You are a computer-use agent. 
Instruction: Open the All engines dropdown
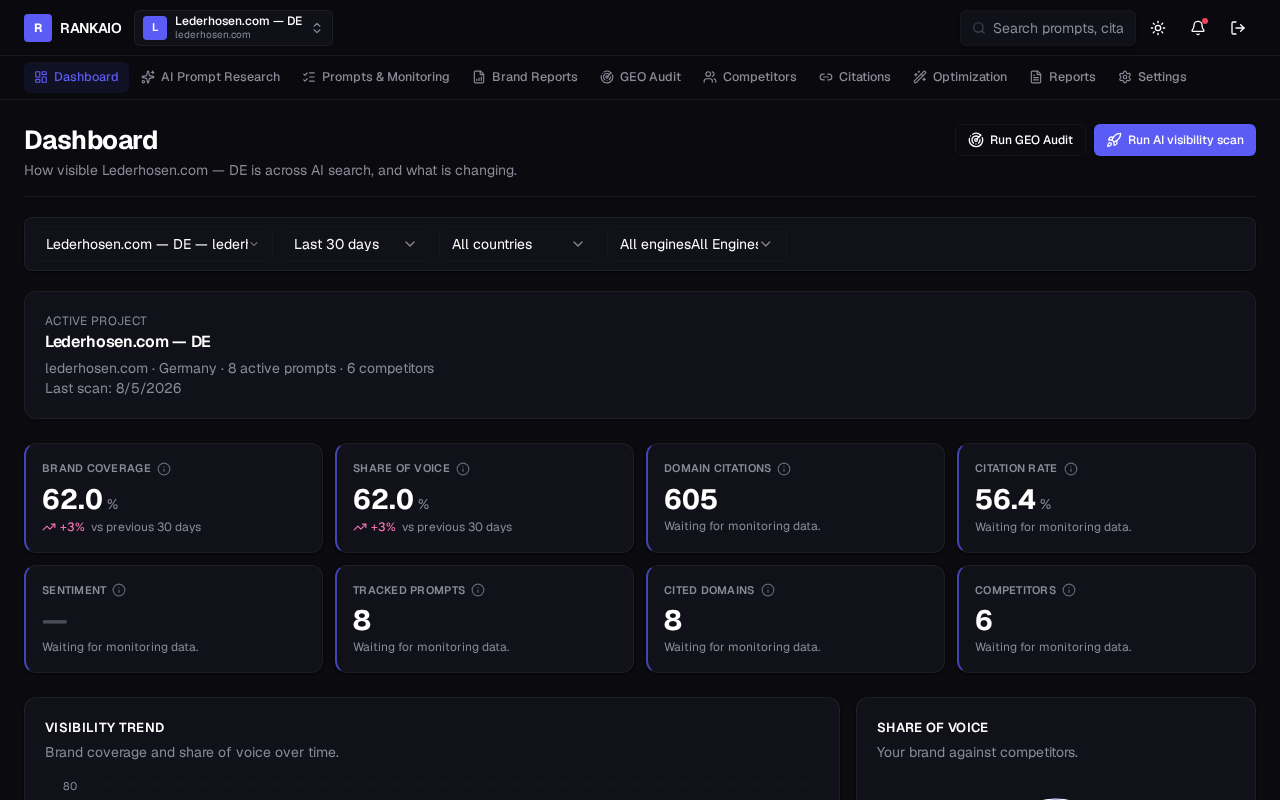(x=696, y=244)
